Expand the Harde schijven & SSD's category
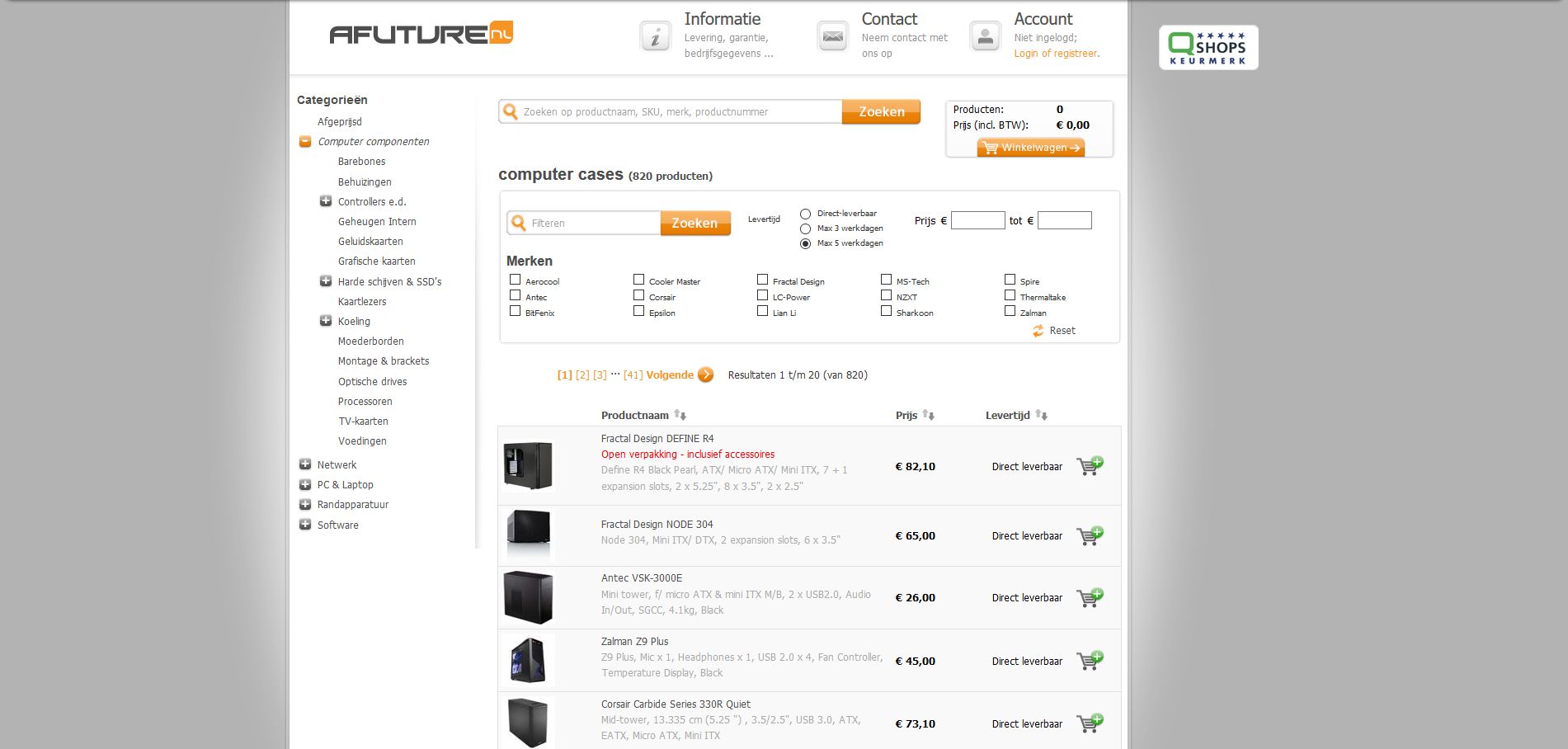 [x=326, y=281]
